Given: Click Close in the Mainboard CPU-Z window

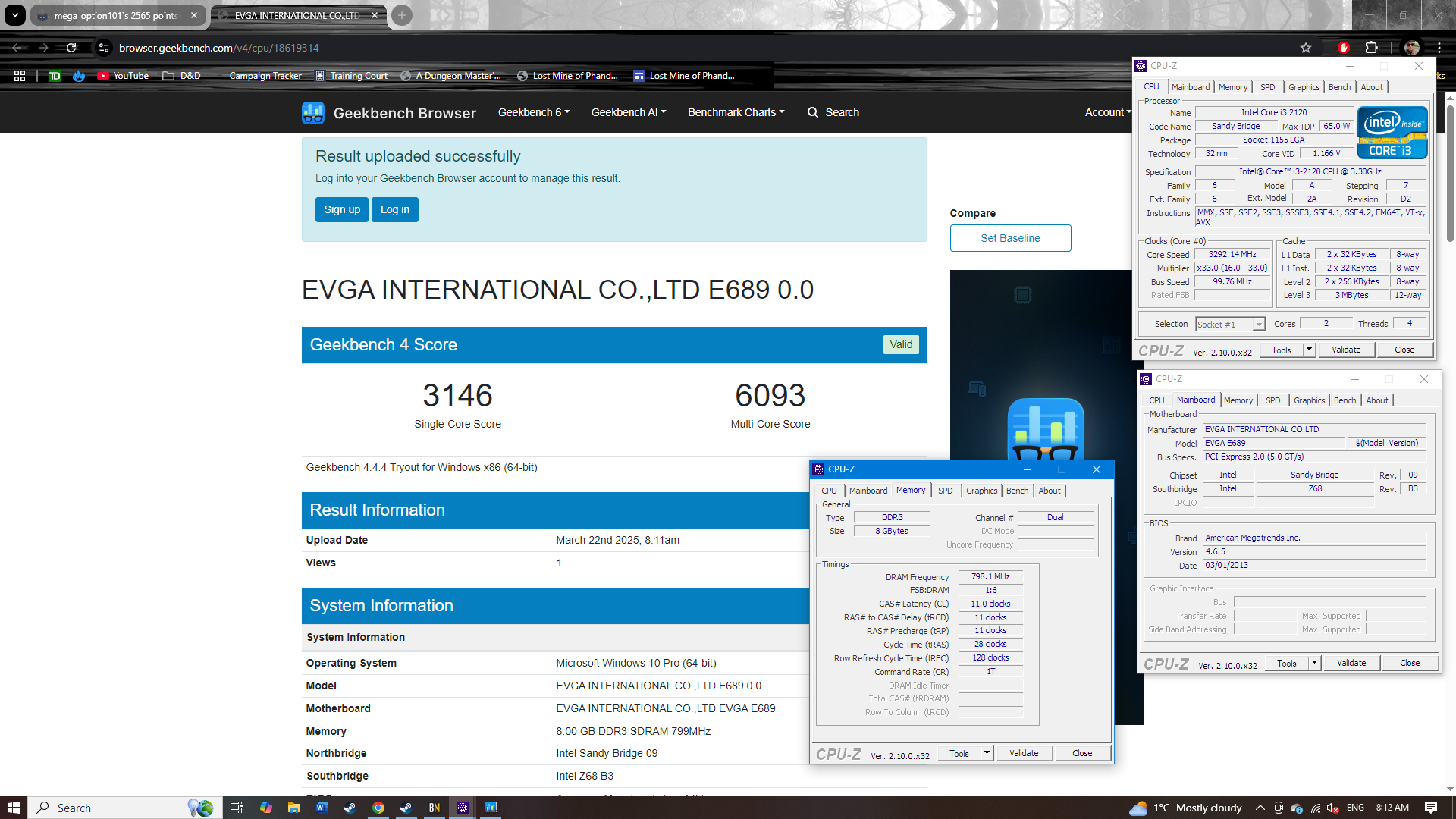Looking at the screenshot, I should point(1410,663).
